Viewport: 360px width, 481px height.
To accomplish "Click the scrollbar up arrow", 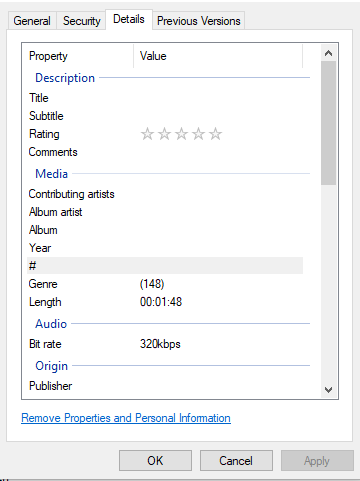I will (328, 53).
